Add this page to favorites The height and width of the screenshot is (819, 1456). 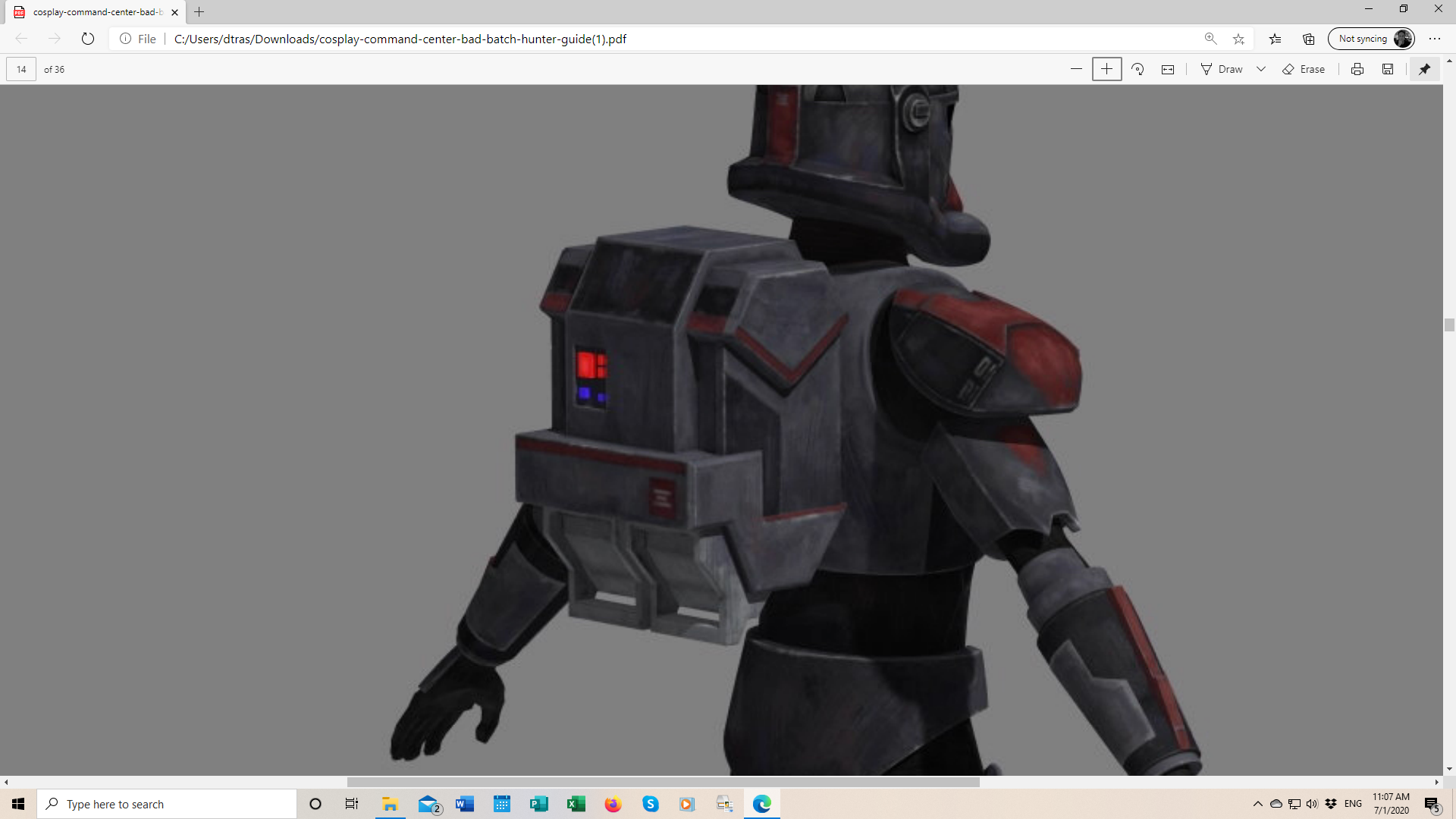[x=1238, y=39]
